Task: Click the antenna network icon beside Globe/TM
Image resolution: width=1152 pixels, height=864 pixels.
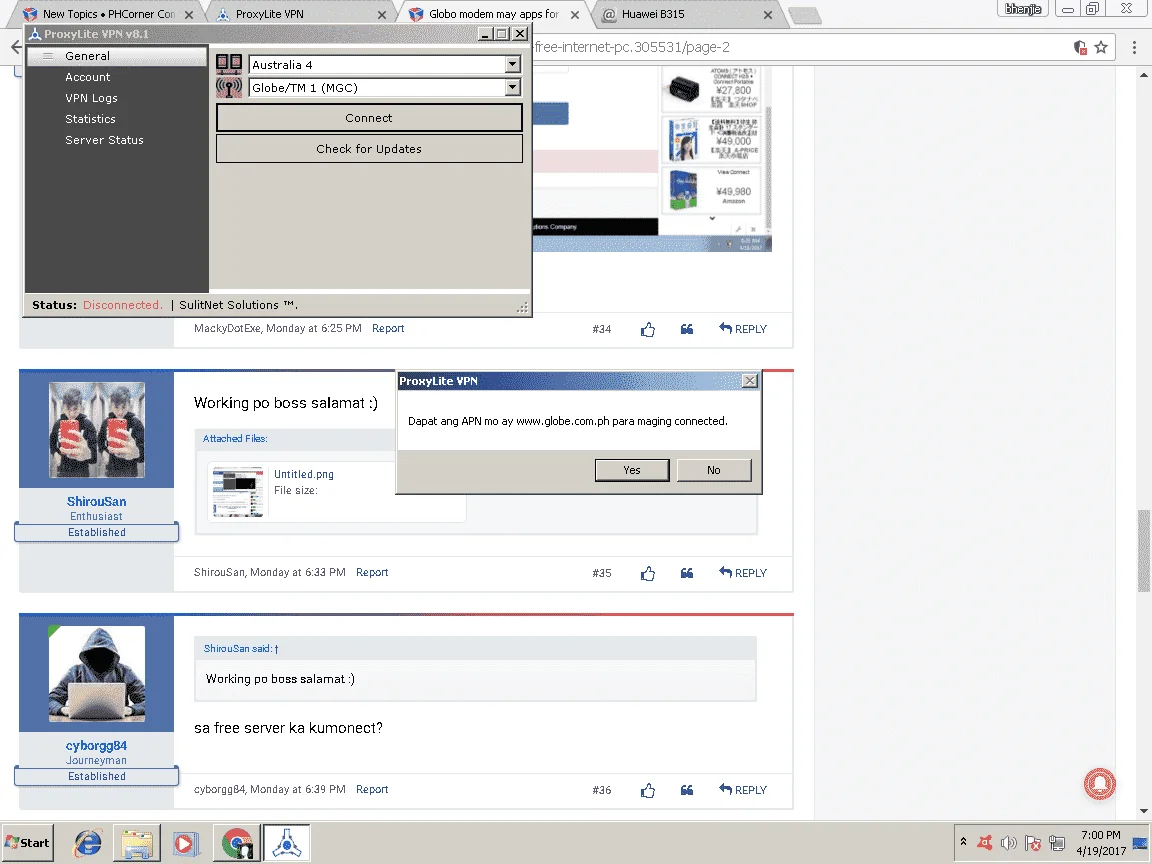Action: tap(229, 87)
